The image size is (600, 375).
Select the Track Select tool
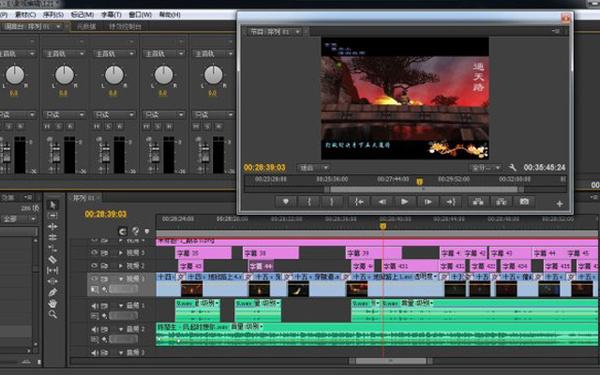pyautogui.click(x=53, y=216)
